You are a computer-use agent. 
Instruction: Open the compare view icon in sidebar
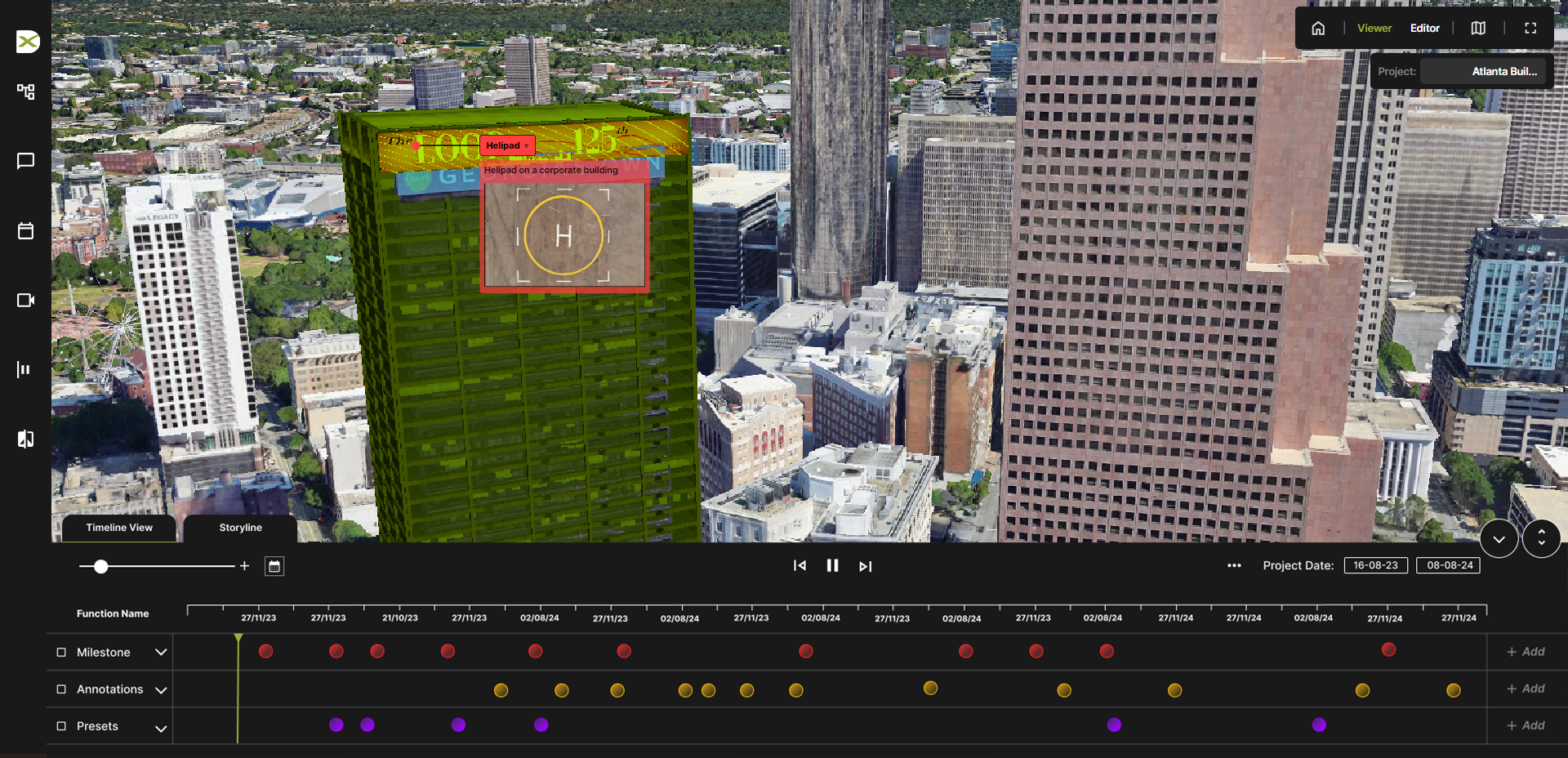[x=25, y=439]
